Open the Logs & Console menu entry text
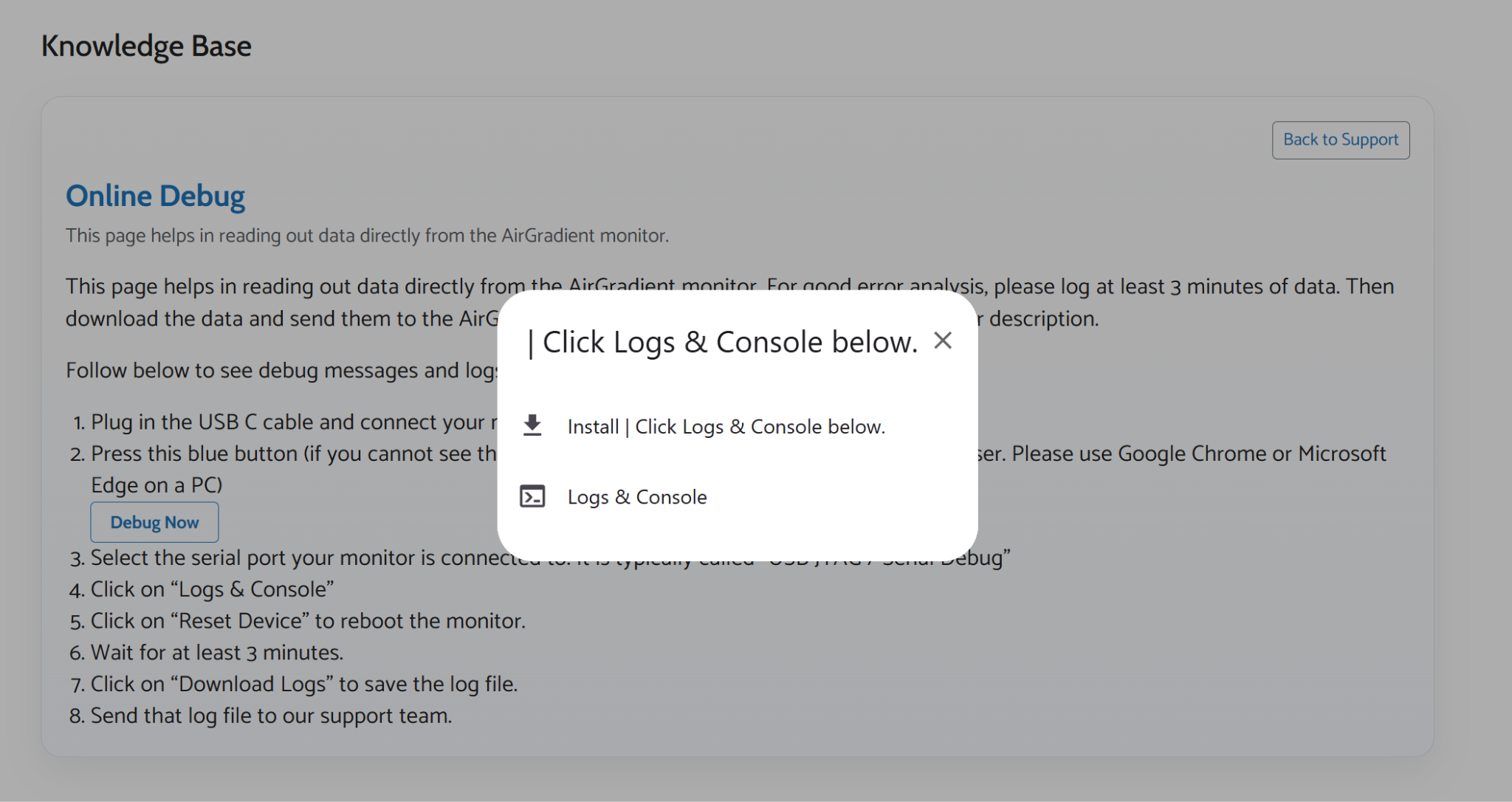Screen dimensions: 1512x802 click(x=636, y=497)
